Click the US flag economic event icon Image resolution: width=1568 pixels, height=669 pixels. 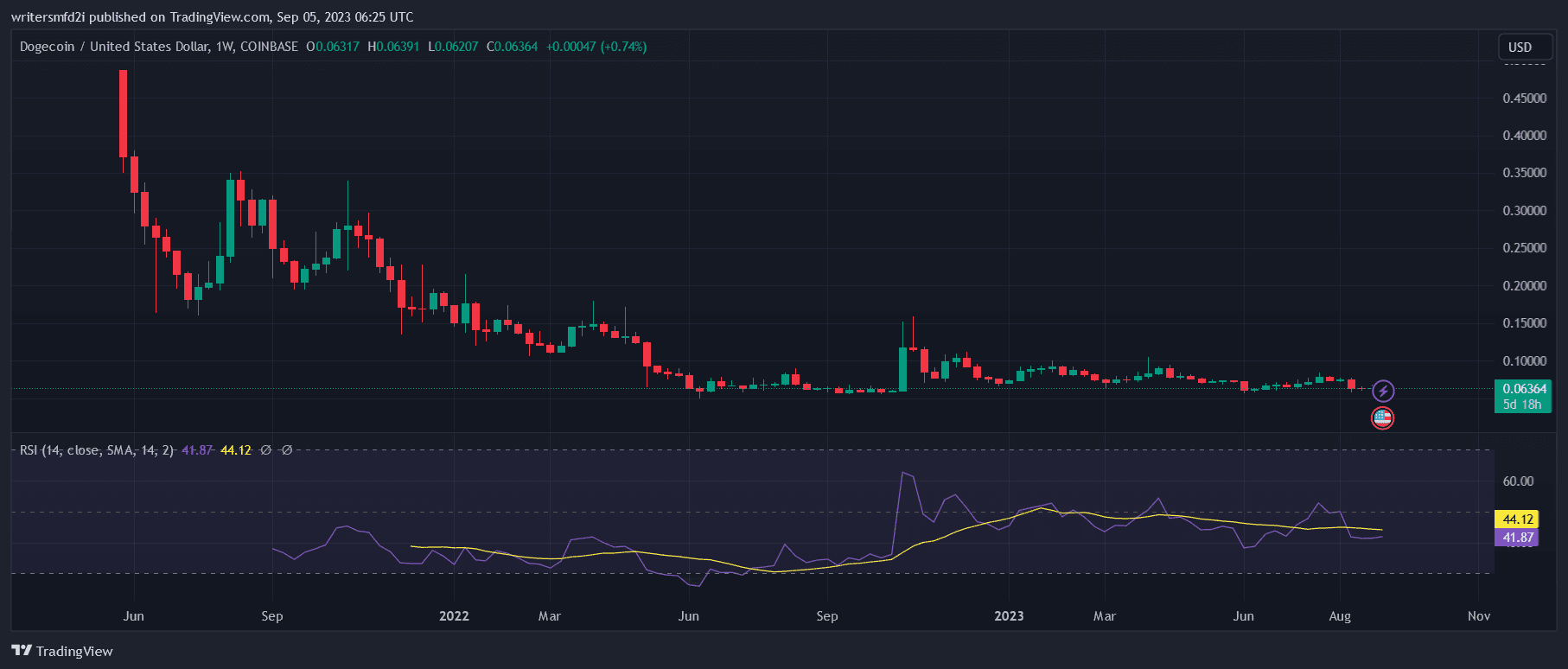(1382, 418)
